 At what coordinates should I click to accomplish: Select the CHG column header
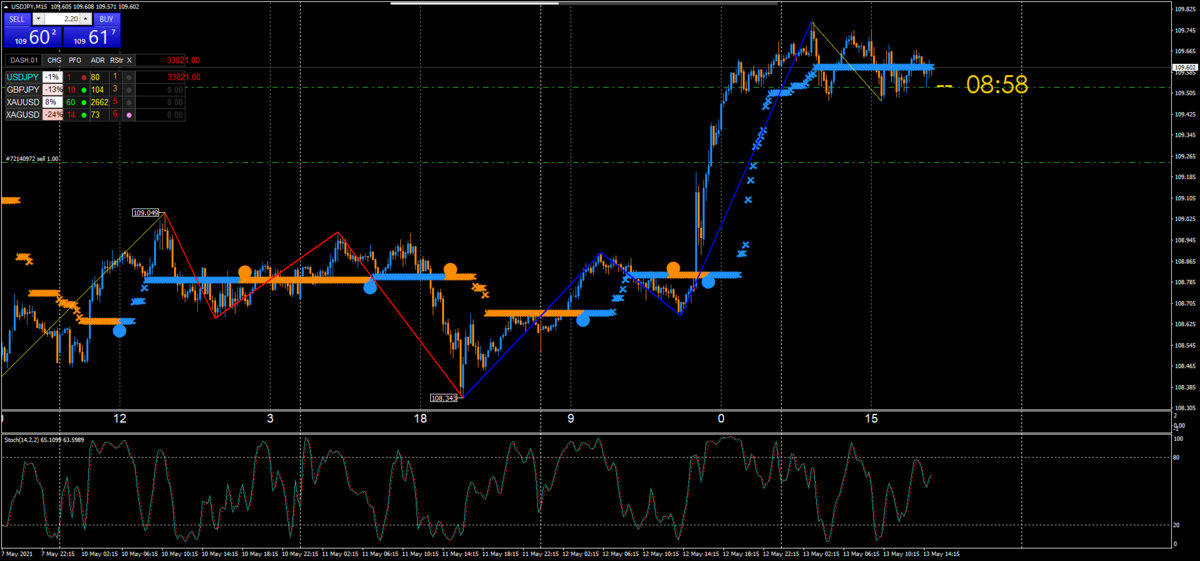(54, 60)
